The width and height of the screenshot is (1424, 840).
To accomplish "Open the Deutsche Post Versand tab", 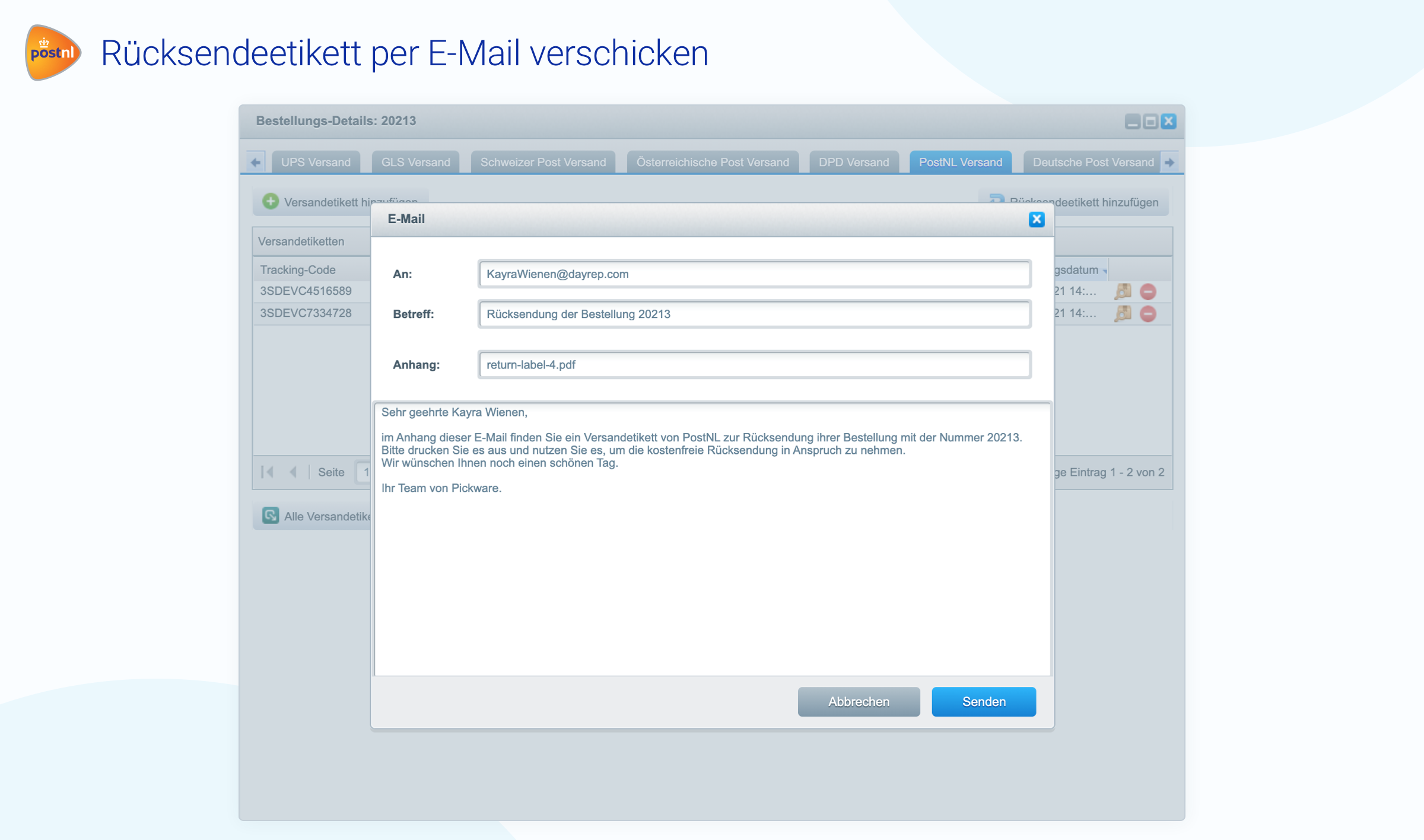I will pos(1092,162).
